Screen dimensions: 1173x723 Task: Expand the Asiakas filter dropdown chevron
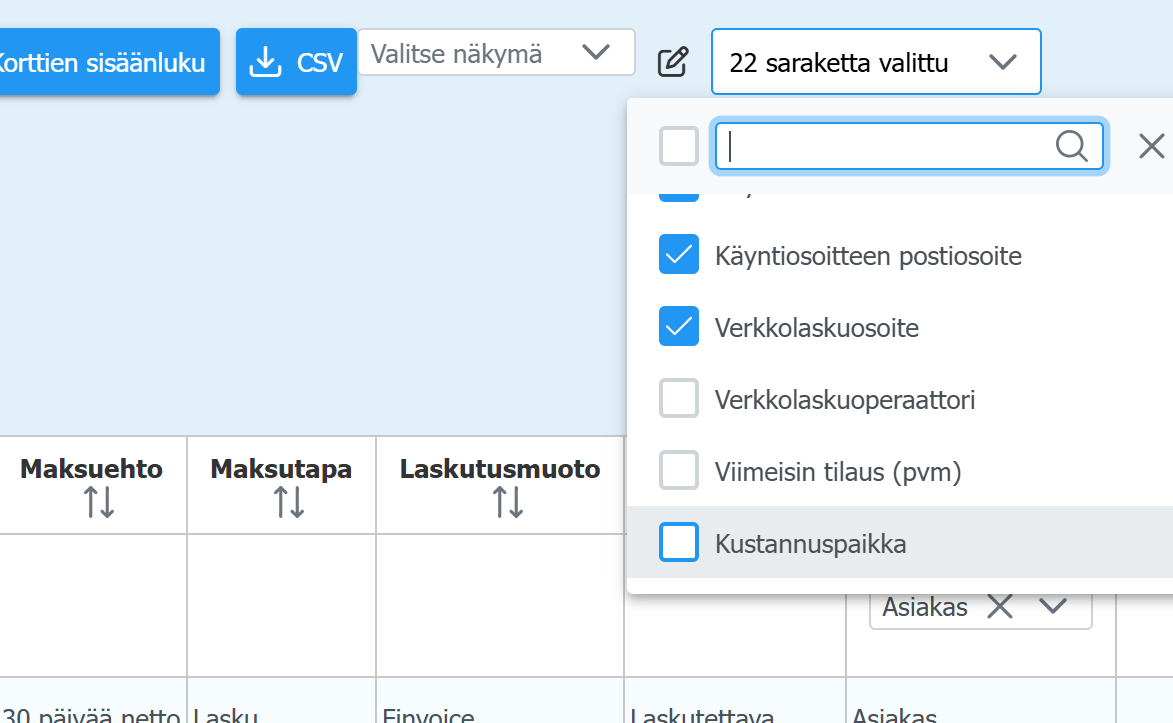coord(1052,606)
